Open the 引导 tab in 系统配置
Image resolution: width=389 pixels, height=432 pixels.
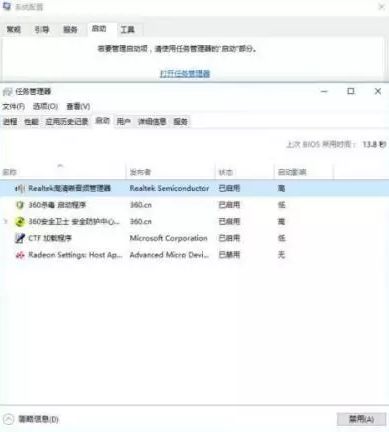42,30
